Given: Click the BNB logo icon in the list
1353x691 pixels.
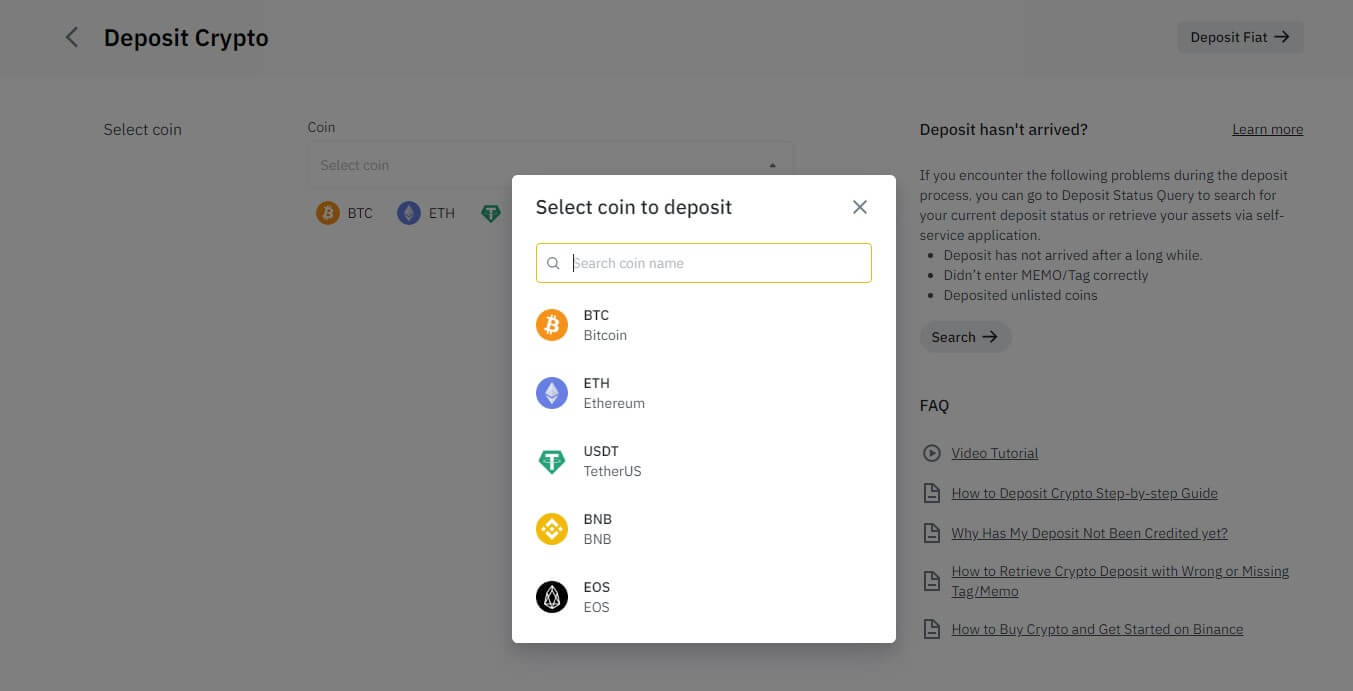Looking at the screenshot, I should point(552,529).
